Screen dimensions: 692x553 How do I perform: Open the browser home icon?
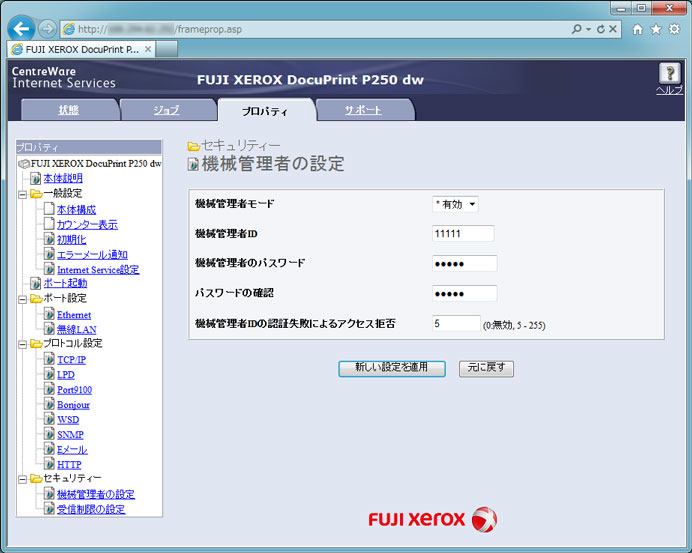pos(637,29)
